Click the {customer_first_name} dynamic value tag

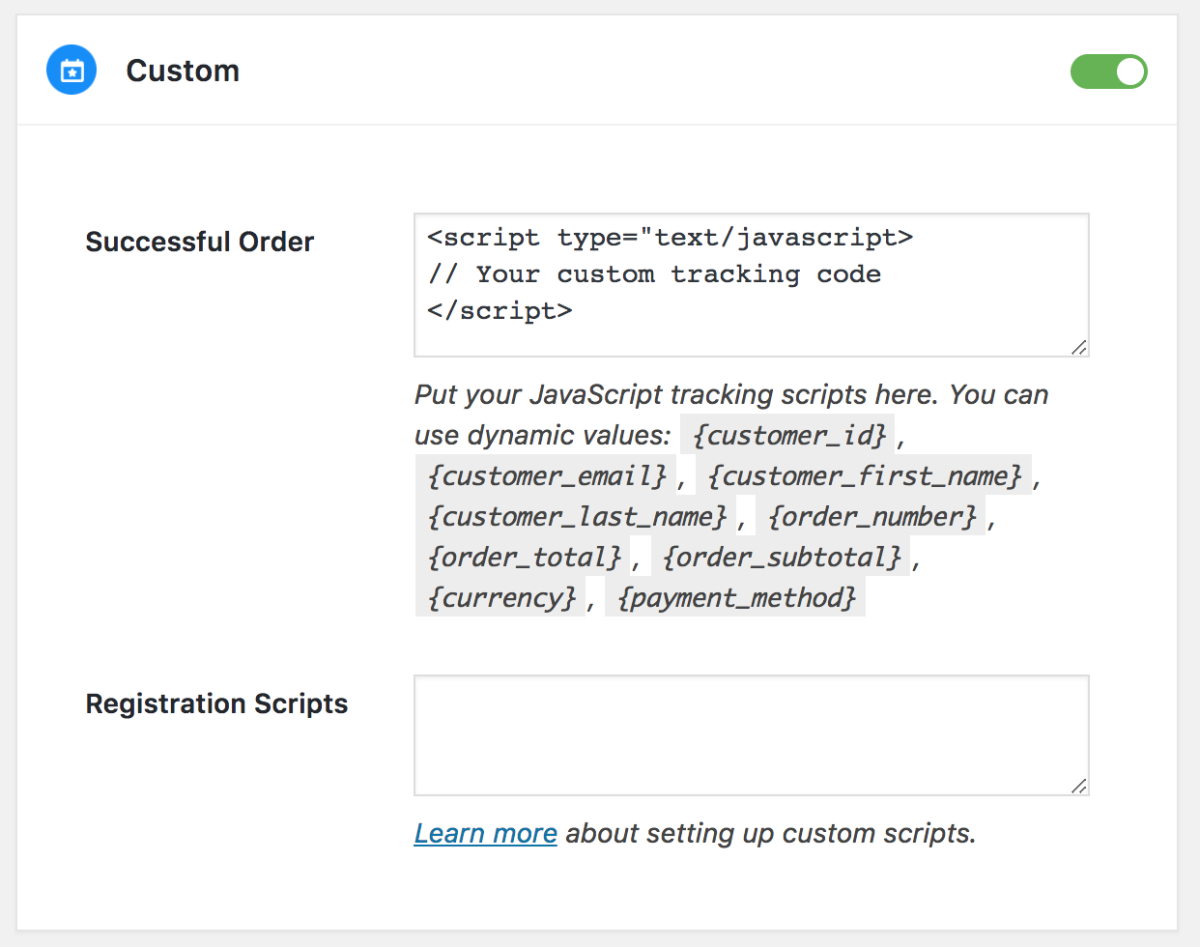pyautogui.click(x=865, y=476)
